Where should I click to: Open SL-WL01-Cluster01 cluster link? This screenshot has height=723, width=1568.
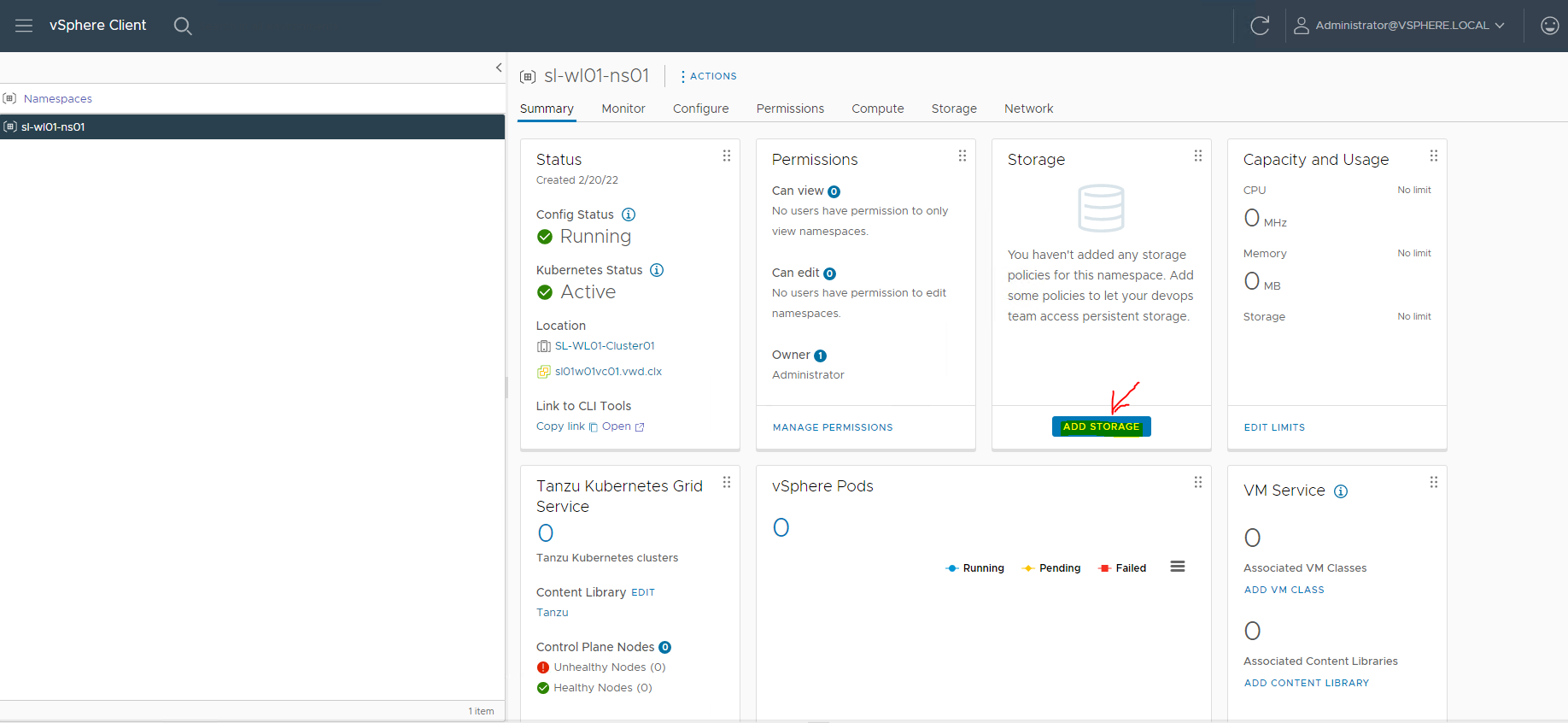tap(605, 346)
